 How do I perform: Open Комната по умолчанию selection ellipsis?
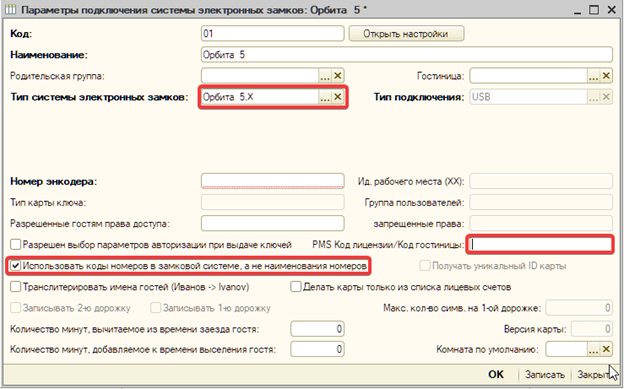coord(593,350)
